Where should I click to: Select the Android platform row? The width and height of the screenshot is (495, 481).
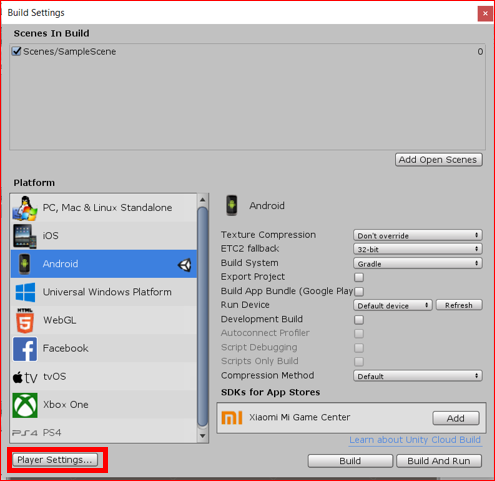104,264
